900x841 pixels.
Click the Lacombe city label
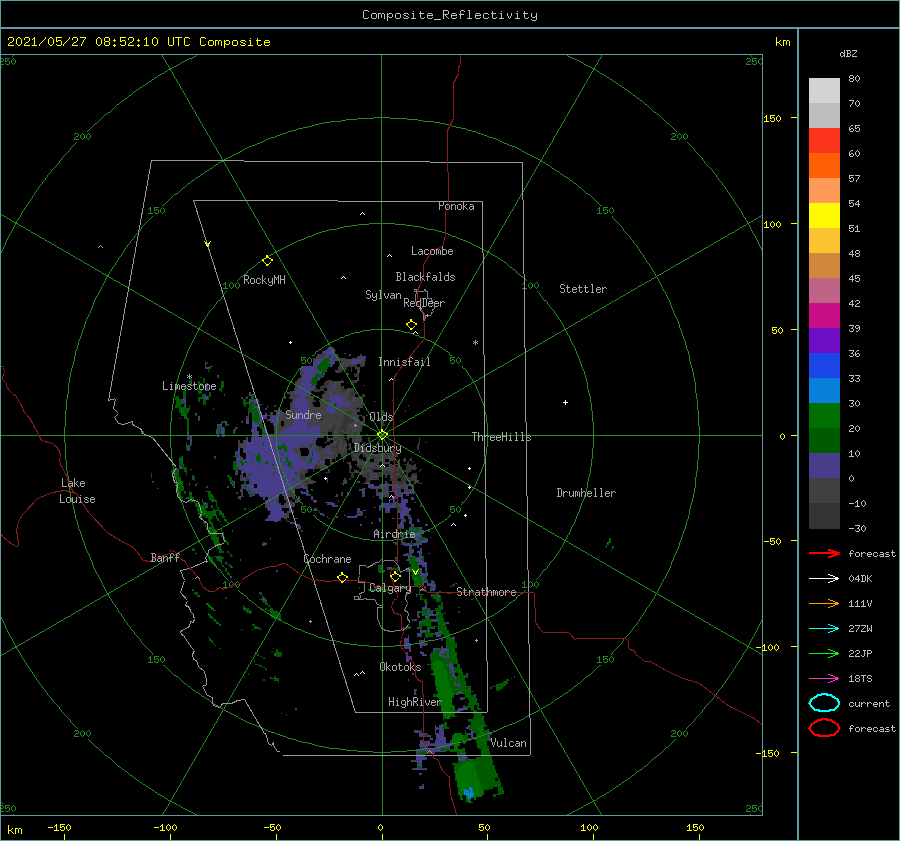432,251
